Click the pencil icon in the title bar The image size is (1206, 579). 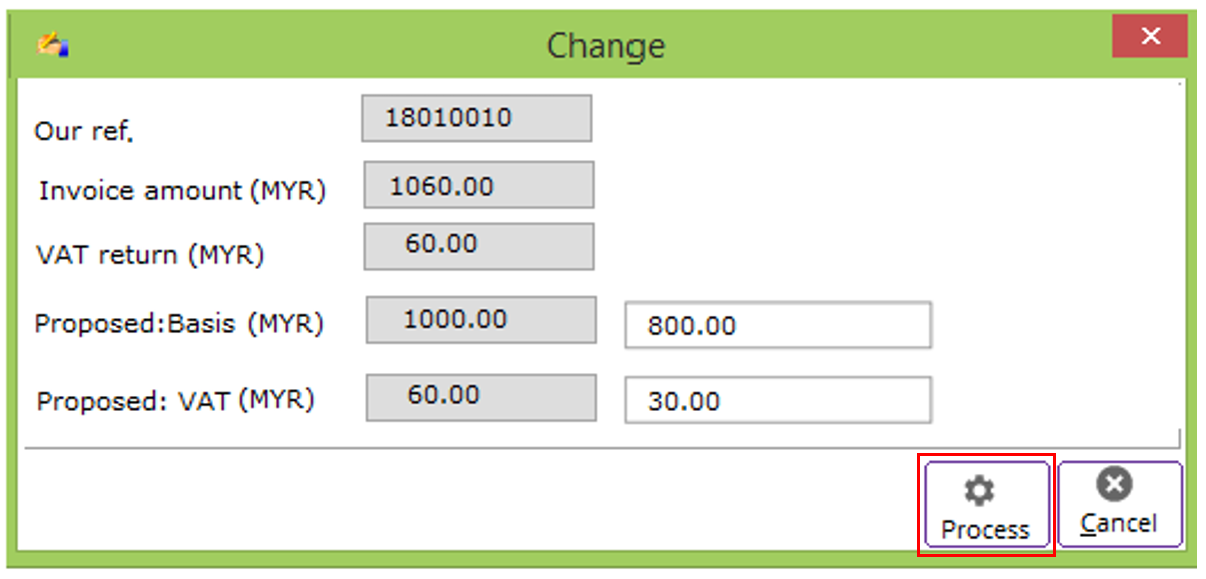[x=52, y=45]
